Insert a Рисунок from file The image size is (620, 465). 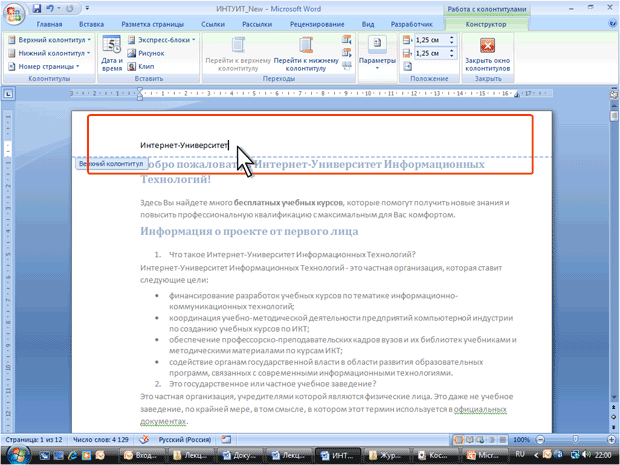coord(146,53)
